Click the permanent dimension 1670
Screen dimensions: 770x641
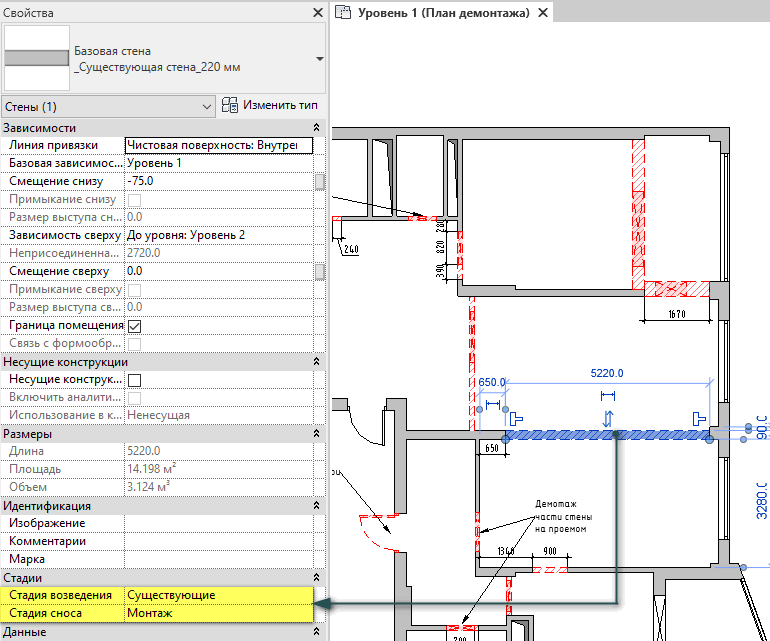point(677,314)
